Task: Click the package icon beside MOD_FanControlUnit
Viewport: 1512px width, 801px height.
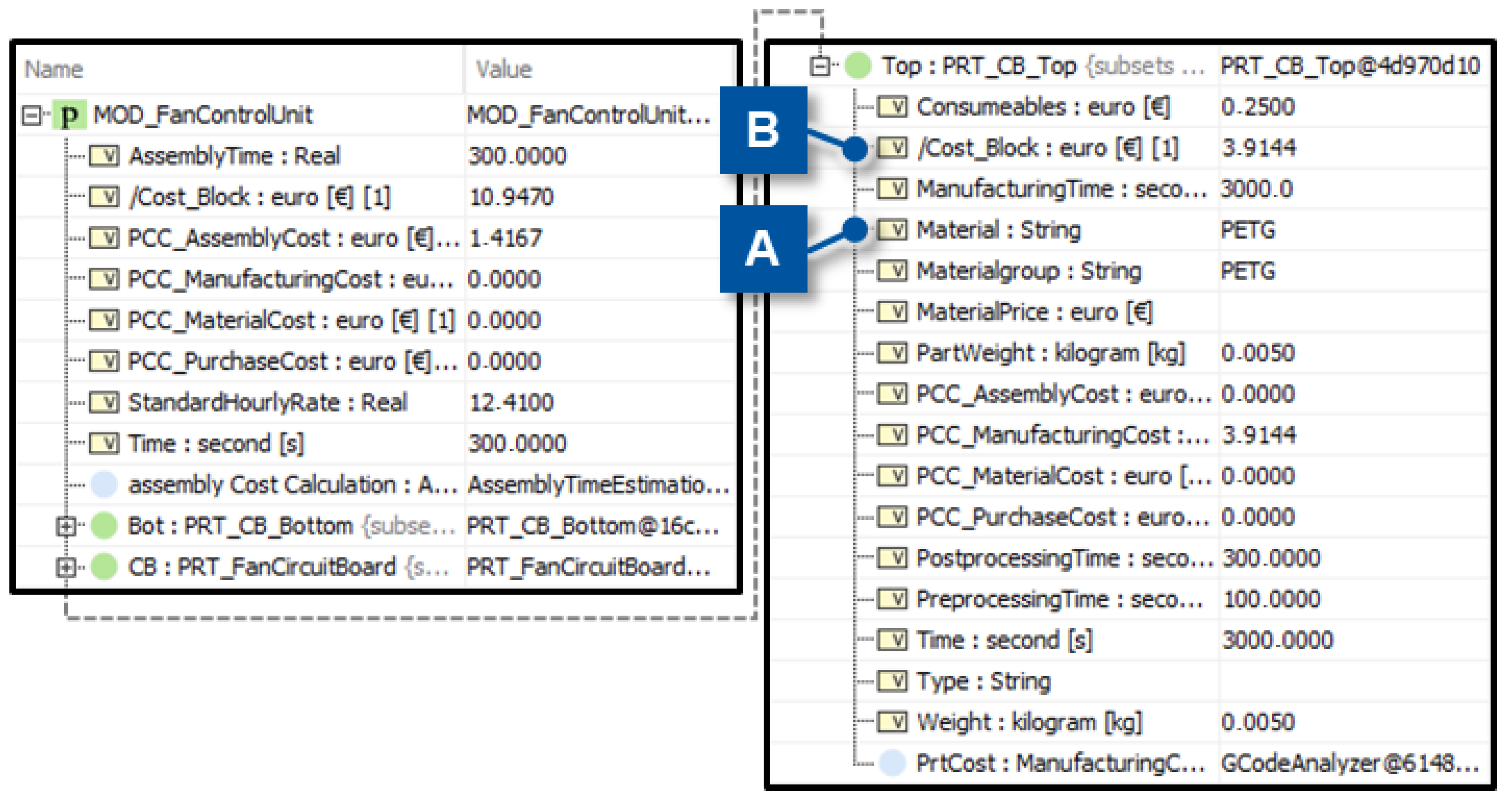Action: 69,115
